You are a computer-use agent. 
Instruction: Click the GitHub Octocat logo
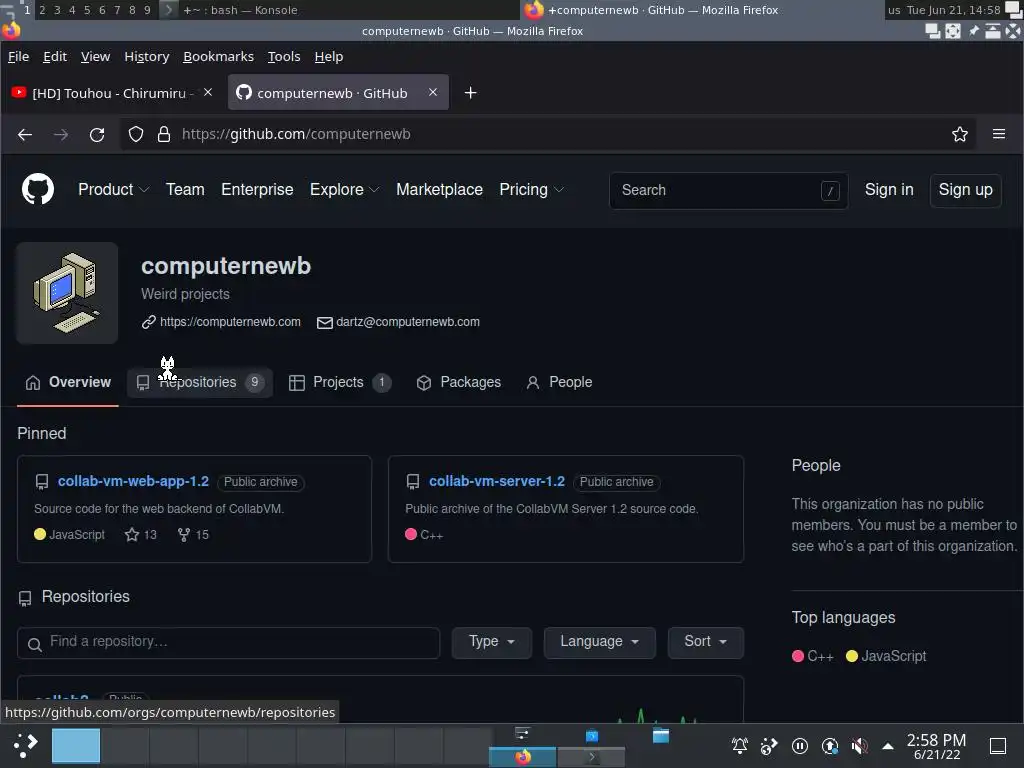pyautogui.click(x=38, y=189)
